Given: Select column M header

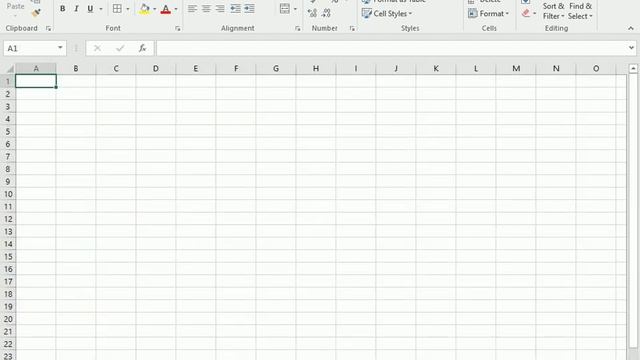Looking at the screenshot, I should click(x=516, y=69).
